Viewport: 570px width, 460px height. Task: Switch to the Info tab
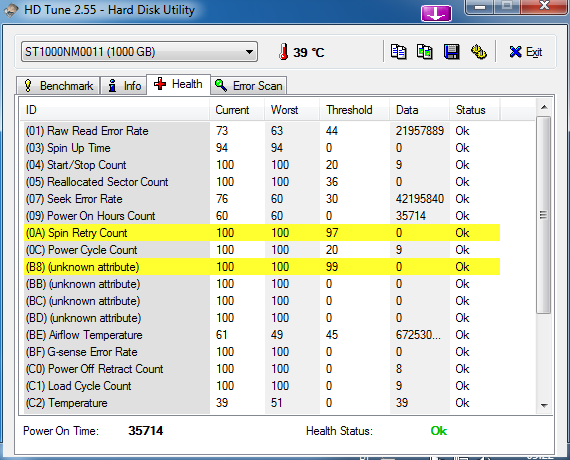124,86
